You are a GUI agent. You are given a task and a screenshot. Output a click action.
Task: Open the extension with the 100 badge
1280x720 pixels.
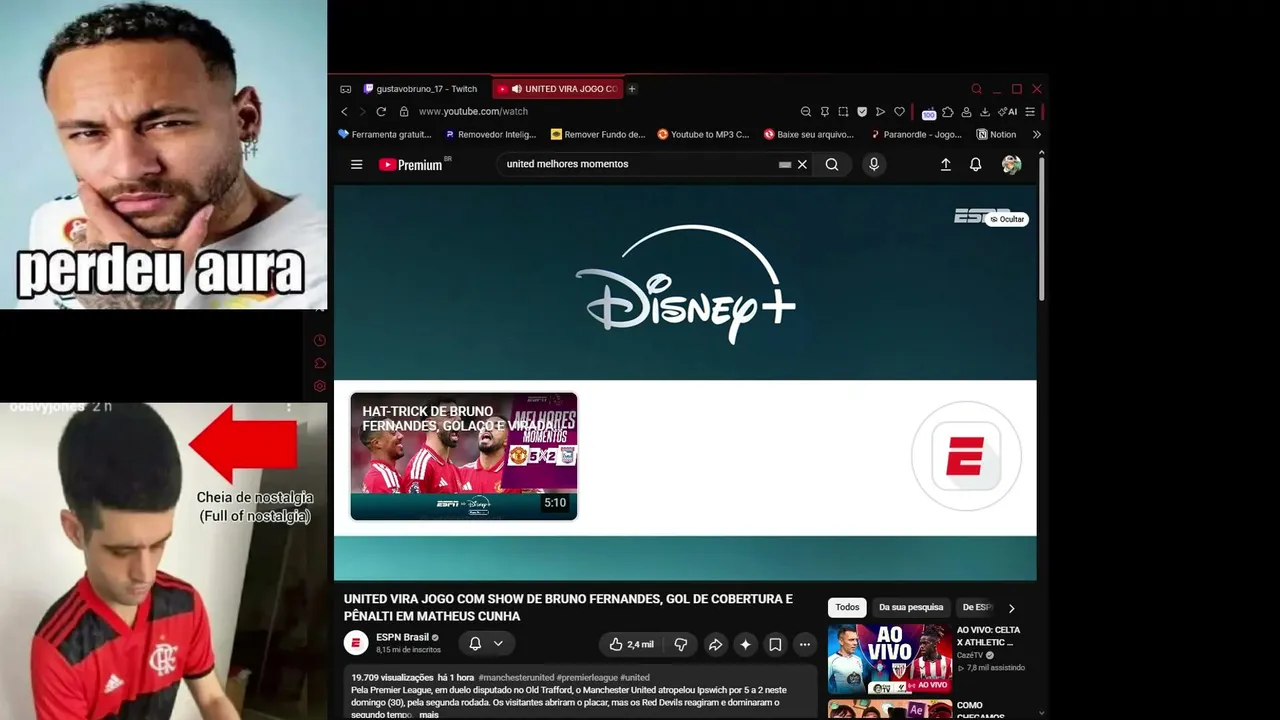click(x=929, y=113)
